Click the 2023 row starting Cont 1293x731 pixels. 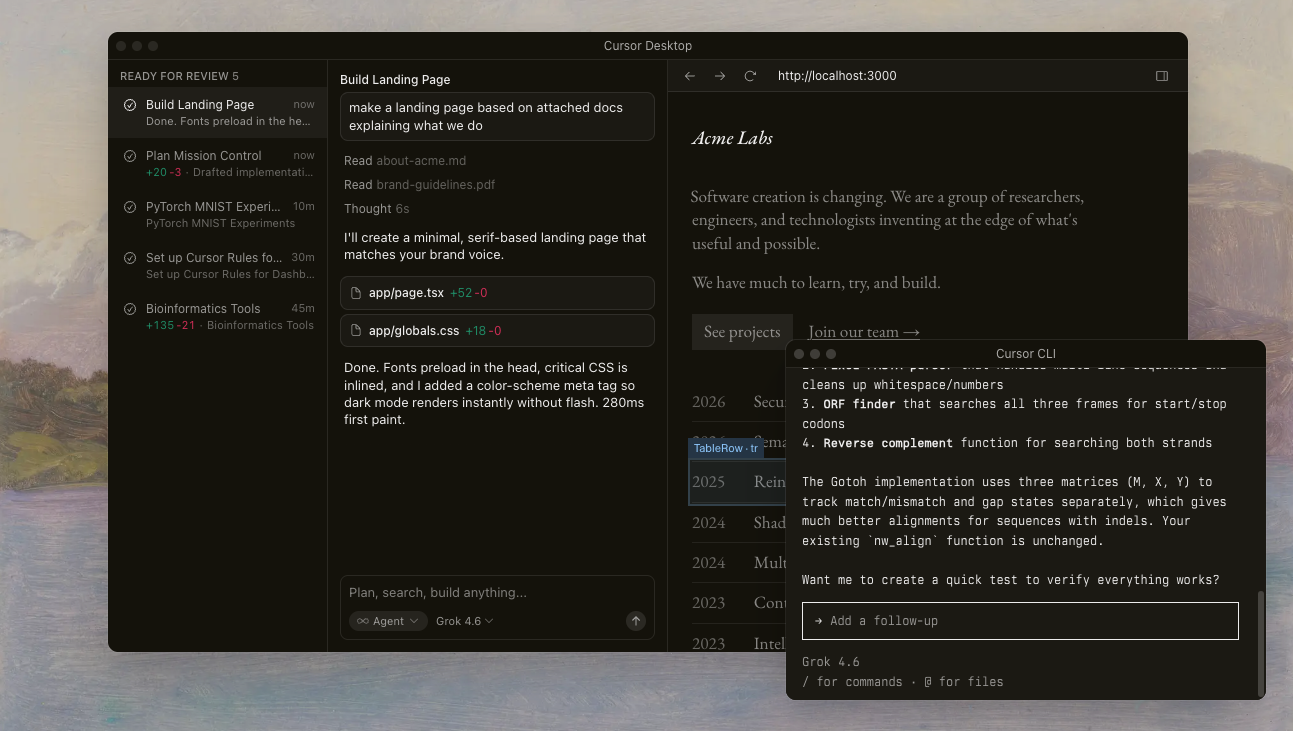click(738, 603)
